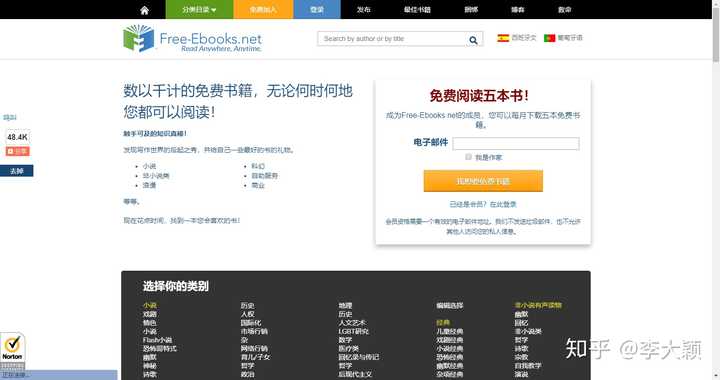Viewport: 720px width, 380px height.
Task: Open the 宗教 category link
Action: pyautogui.click(x=521, y=357)
